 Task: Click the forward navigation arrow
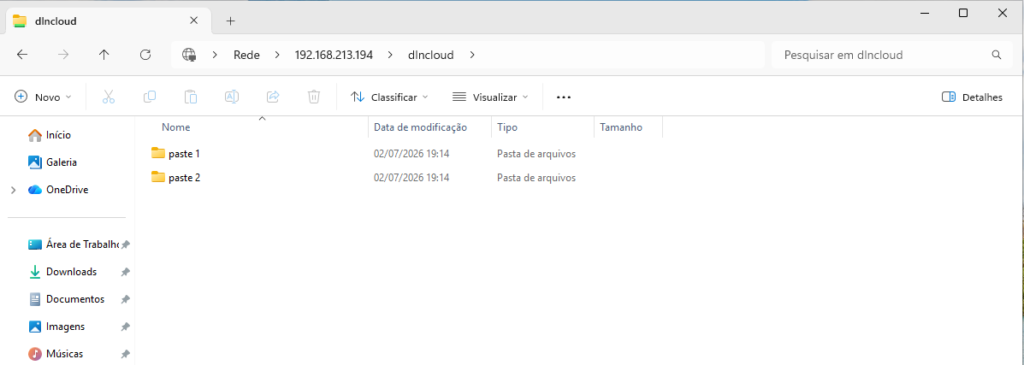click(63, 55)
